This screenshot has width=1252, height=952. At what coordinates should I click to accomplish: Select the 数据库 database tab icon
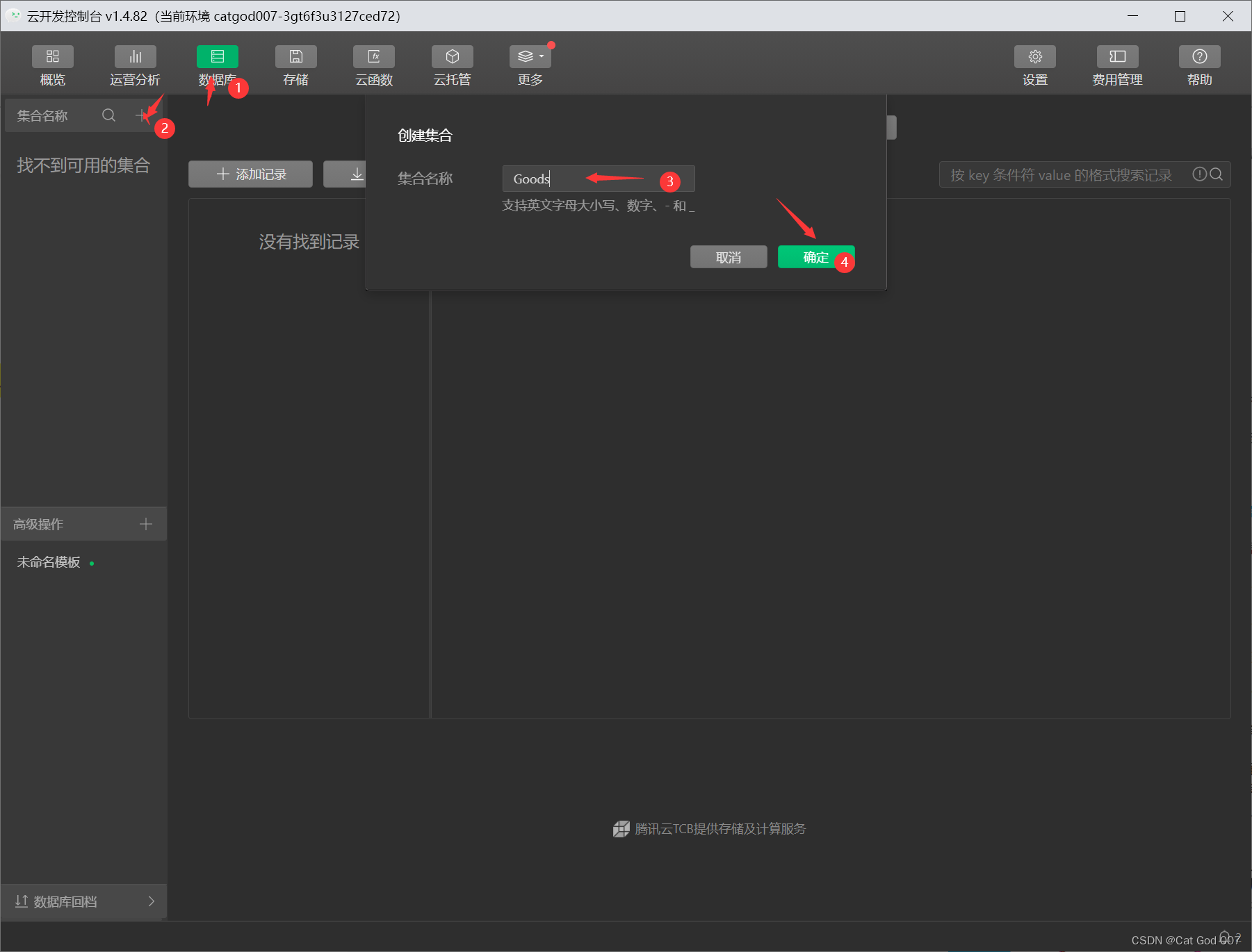[x=218, y=56]
